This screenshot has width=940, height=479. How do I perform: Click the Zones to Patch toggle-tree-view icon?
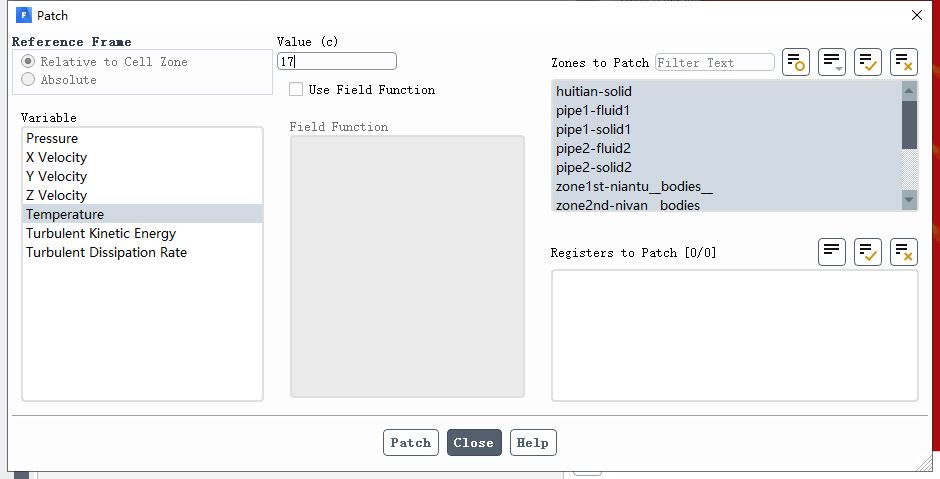pyautogui.click(x=796, y=62)
